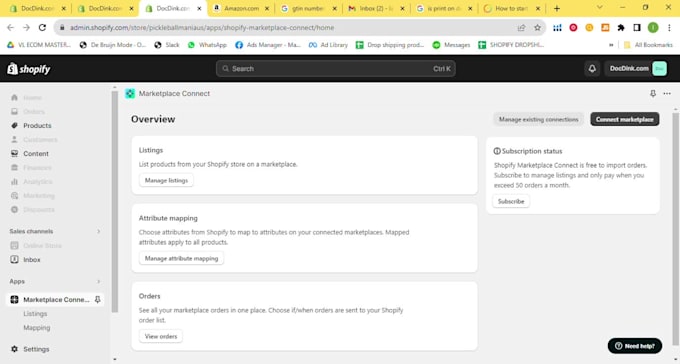Show more bookmarks with the double-chevron

point(611,45)
